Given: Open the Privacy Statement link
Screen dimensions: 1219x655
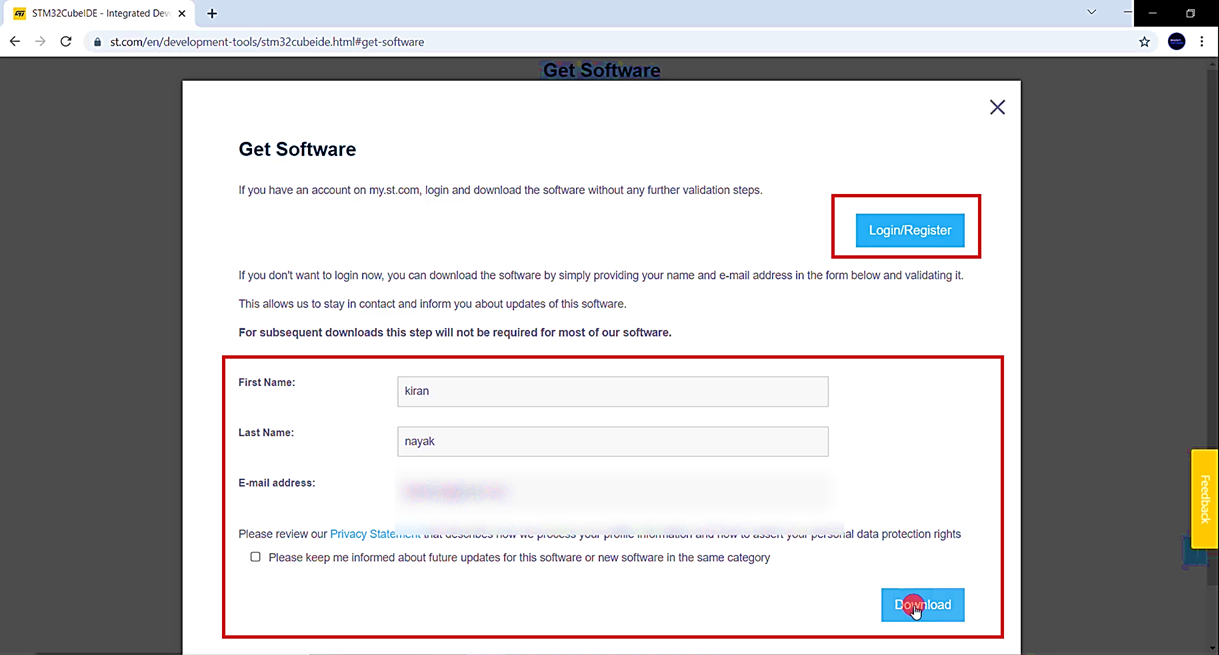Looking at the screenshot, I should [375, 534].
